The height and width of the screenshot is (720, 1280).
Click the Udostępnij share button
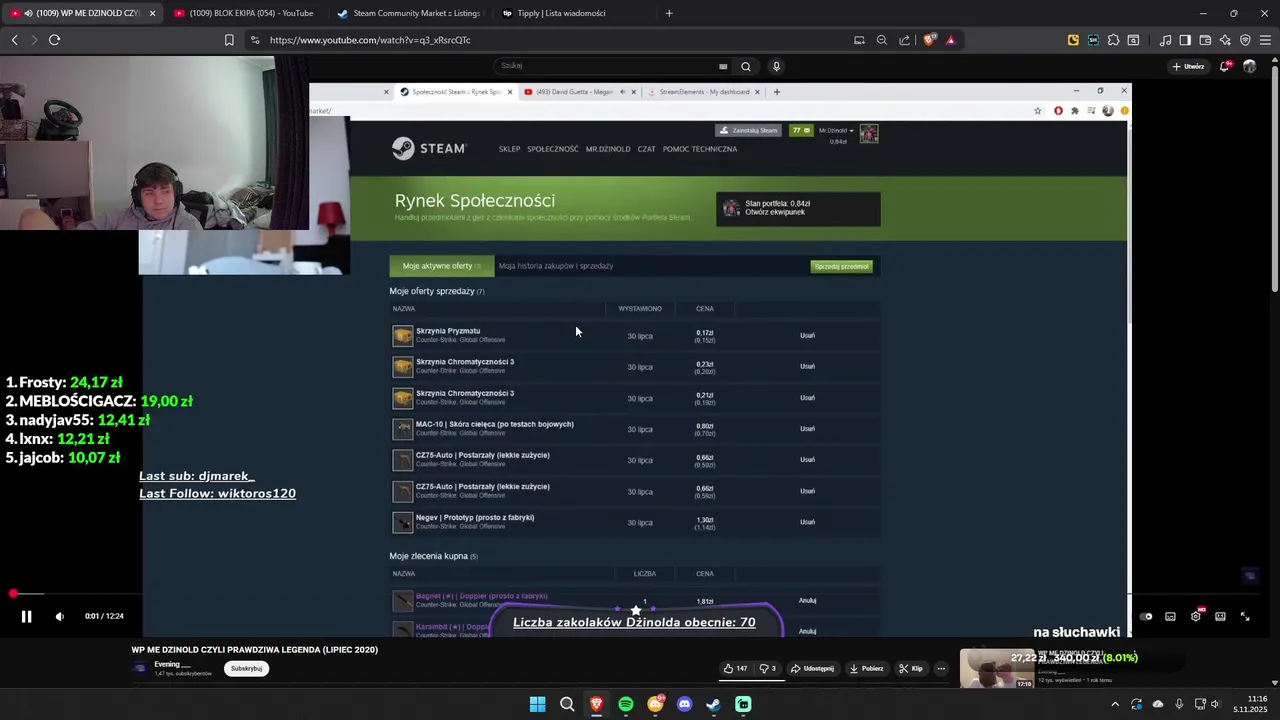tap(812, 669)
